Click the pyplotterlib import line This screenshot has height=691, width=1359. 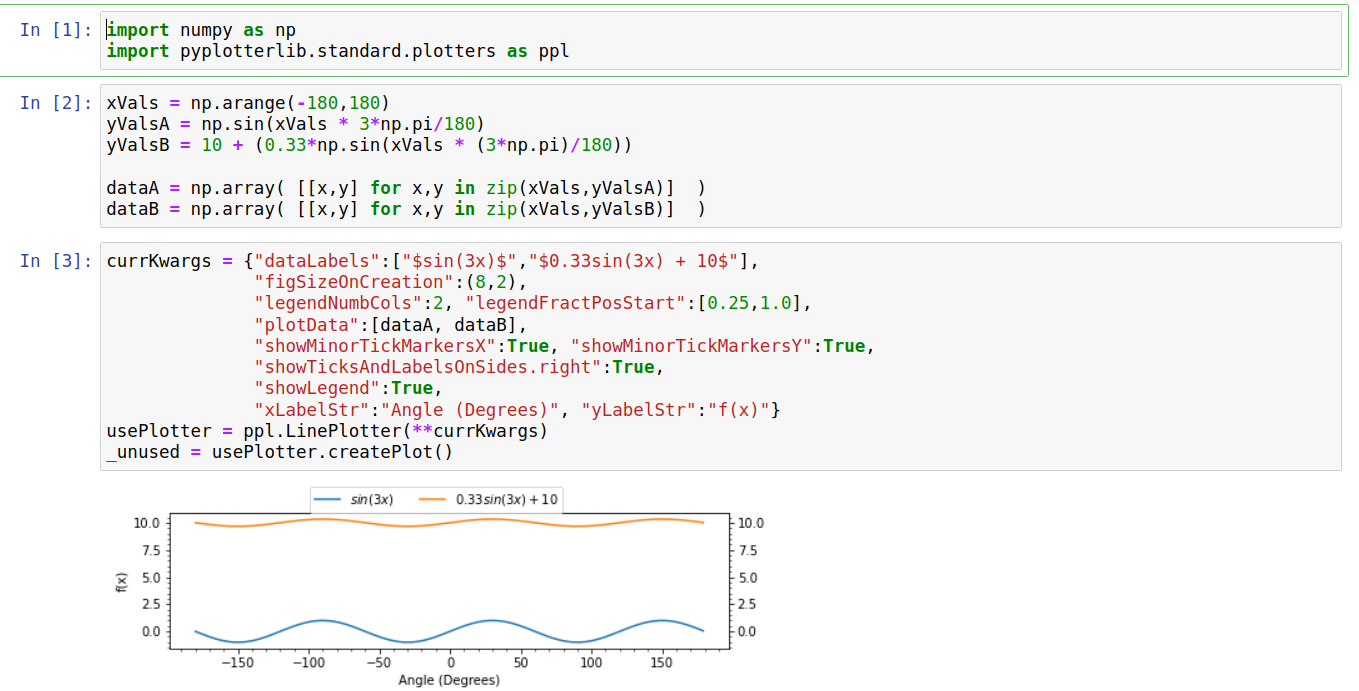[x=338, y=51]
